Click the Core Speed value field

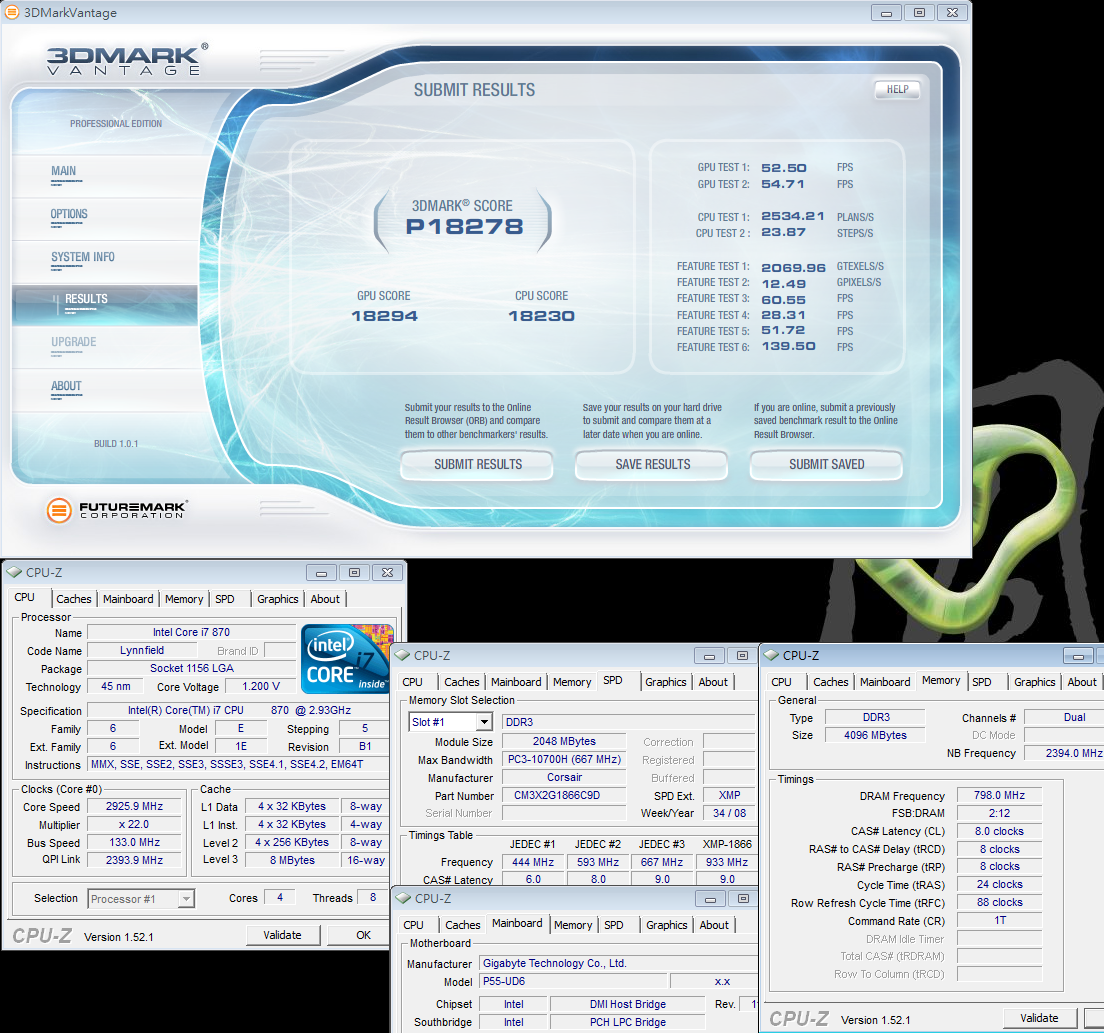click(x=134, y=807)
